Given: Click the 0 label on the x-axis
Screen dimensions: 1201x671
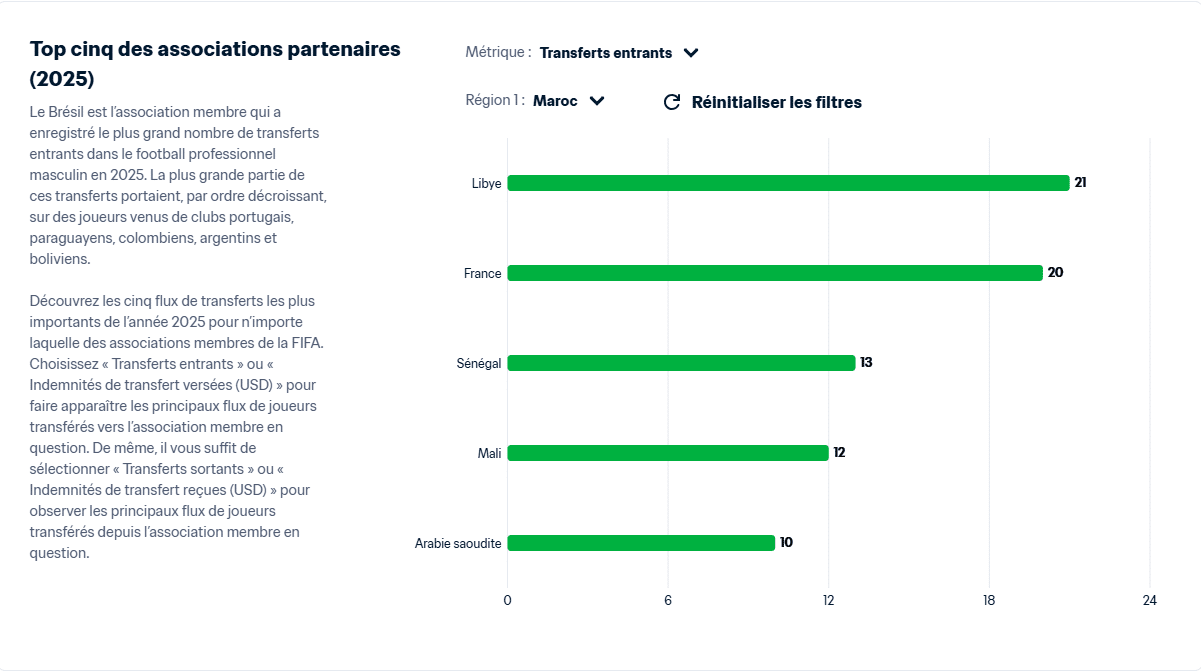Looking at the screenshot, I should [x=508, y=601].
